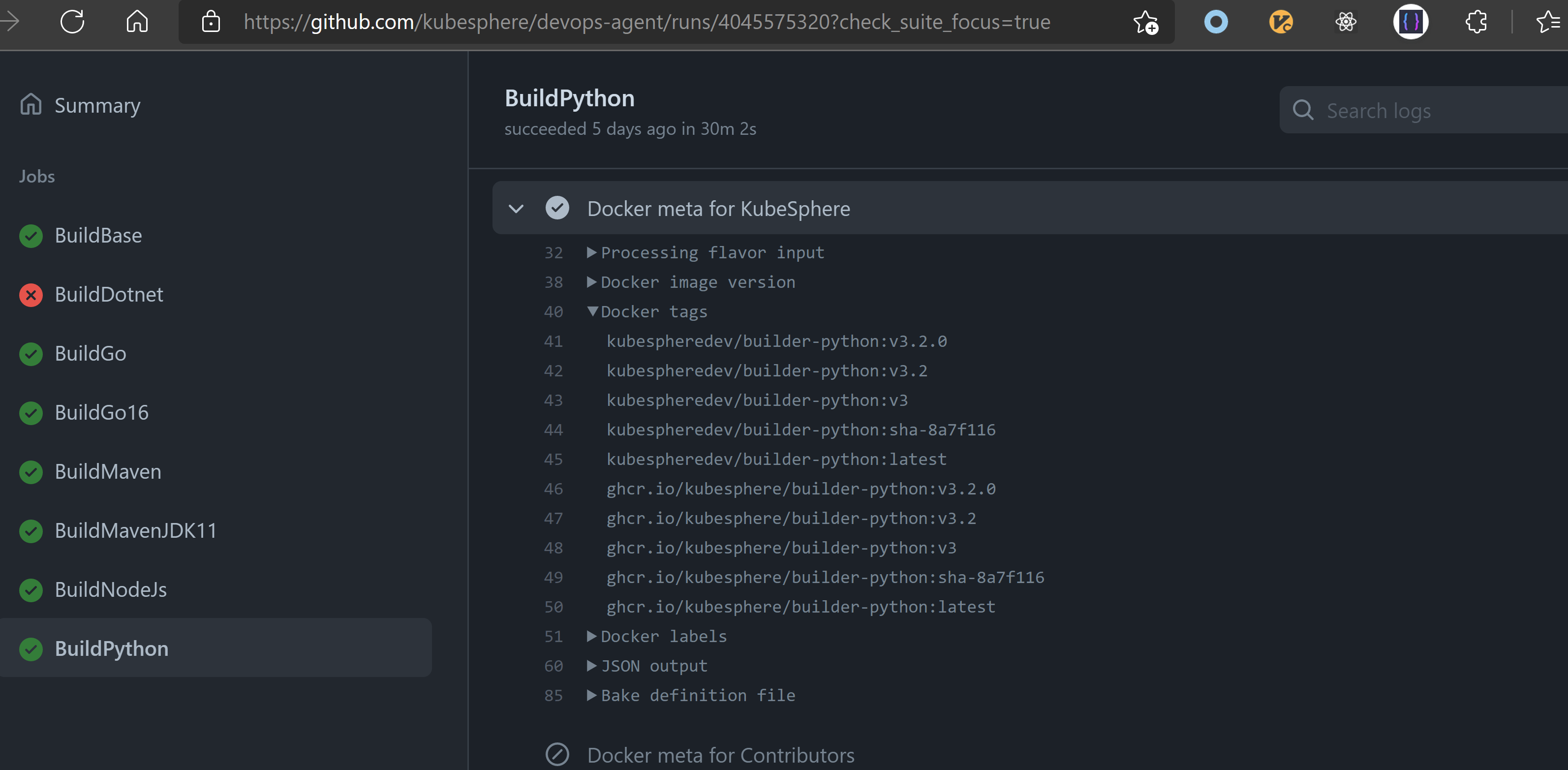The height and width of the screenshot is (770, 1568).
Task: Click the curly braces extension icon
Action: [1411, 22]
